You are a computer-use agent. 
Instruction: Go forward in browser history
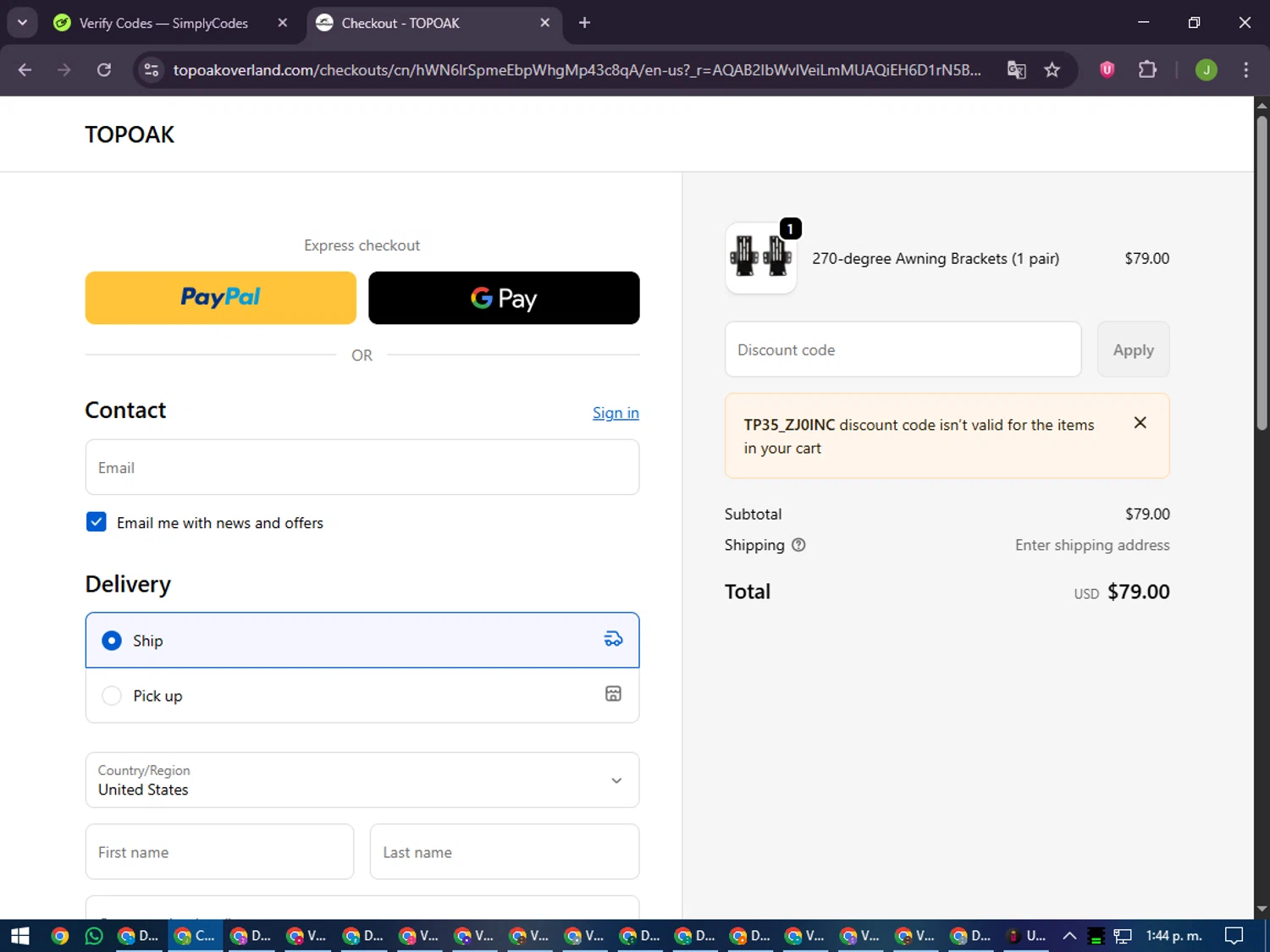[x=64, y=70]
